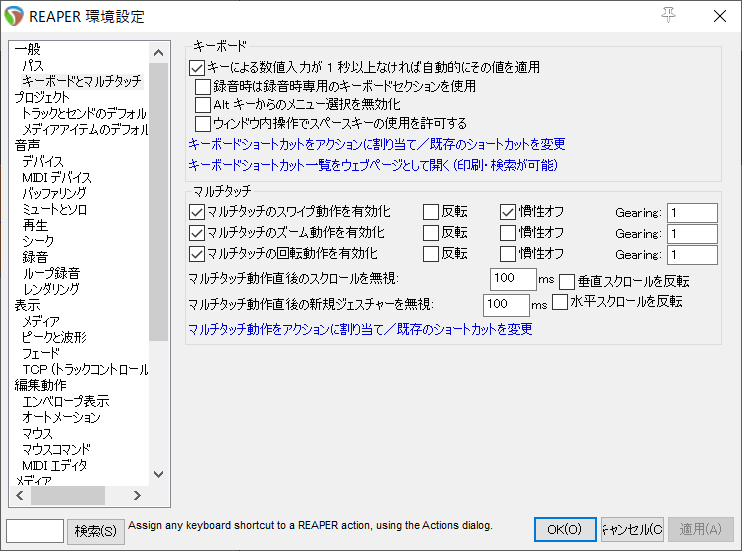Select ピークと波形 in settings tree
Viewport: 742px width, 551px height.
[x=54, y=337]
